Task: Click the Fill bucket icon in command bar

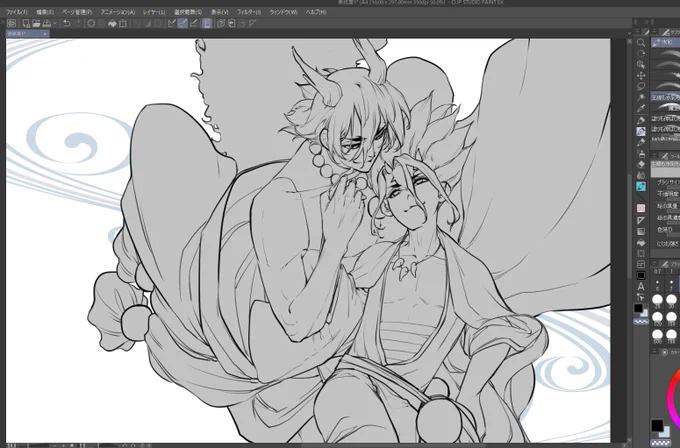Action: [112, 23]
